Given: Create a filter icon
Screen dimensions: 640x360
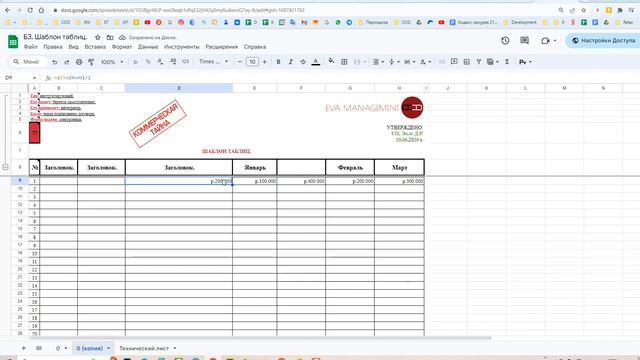Looking at the screenshot, I should [478, 62].
